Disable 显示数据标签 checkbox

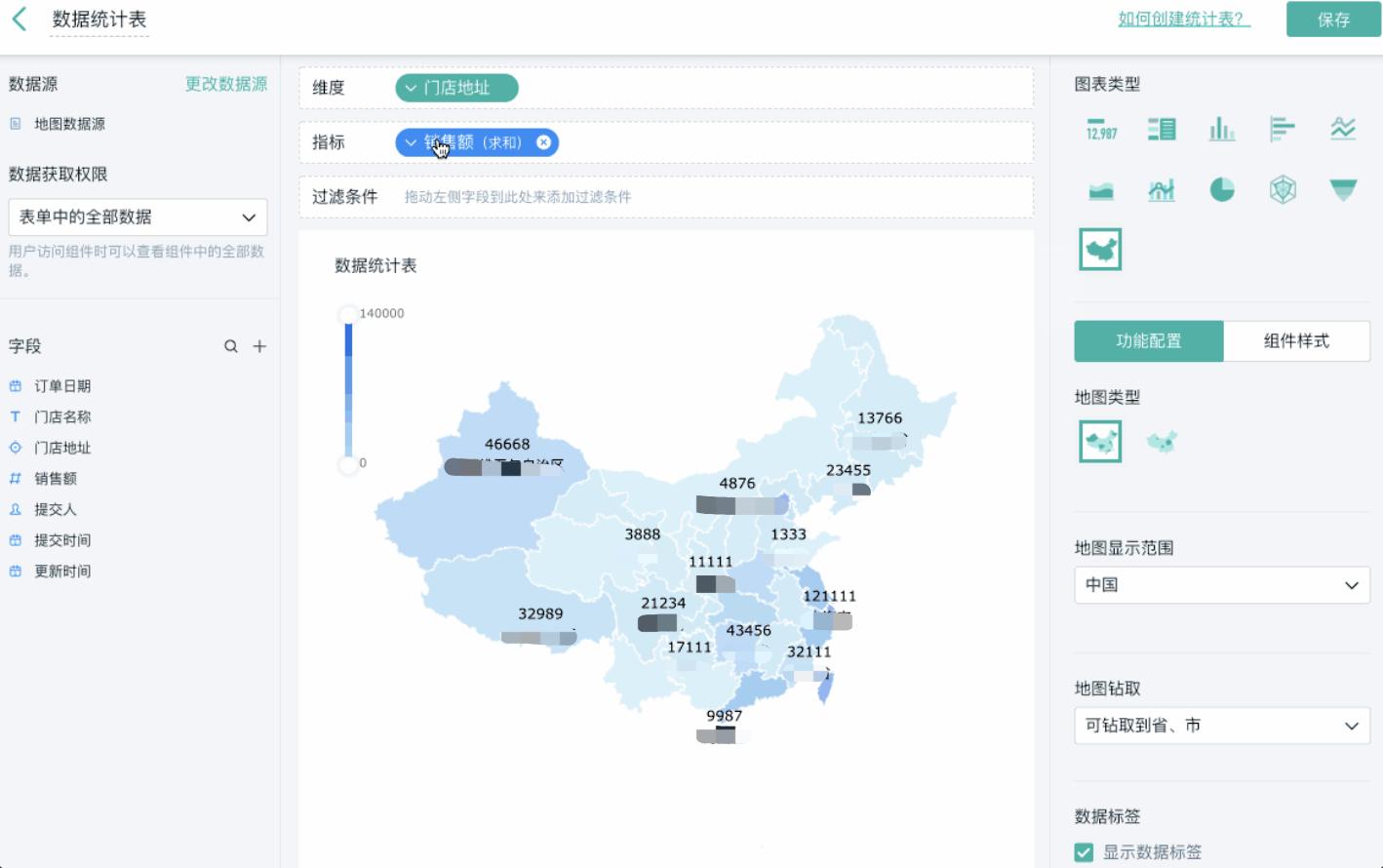tap(1083, 851)
